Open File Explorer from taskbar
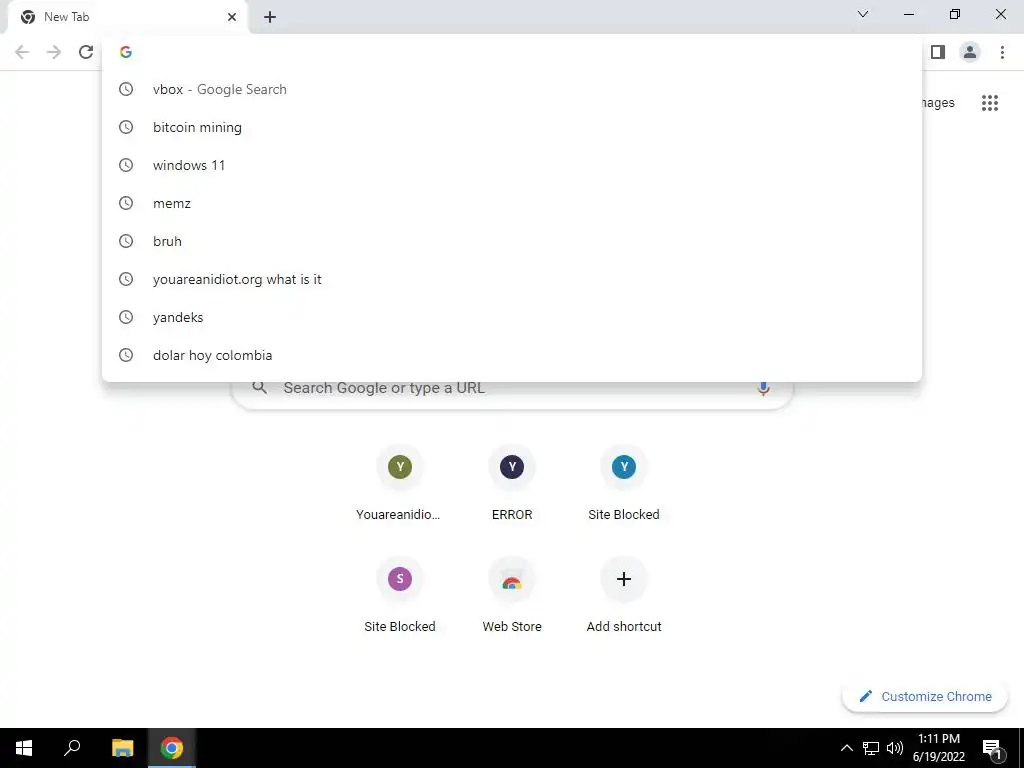The image size is (1024, 768). click(122, 748)
